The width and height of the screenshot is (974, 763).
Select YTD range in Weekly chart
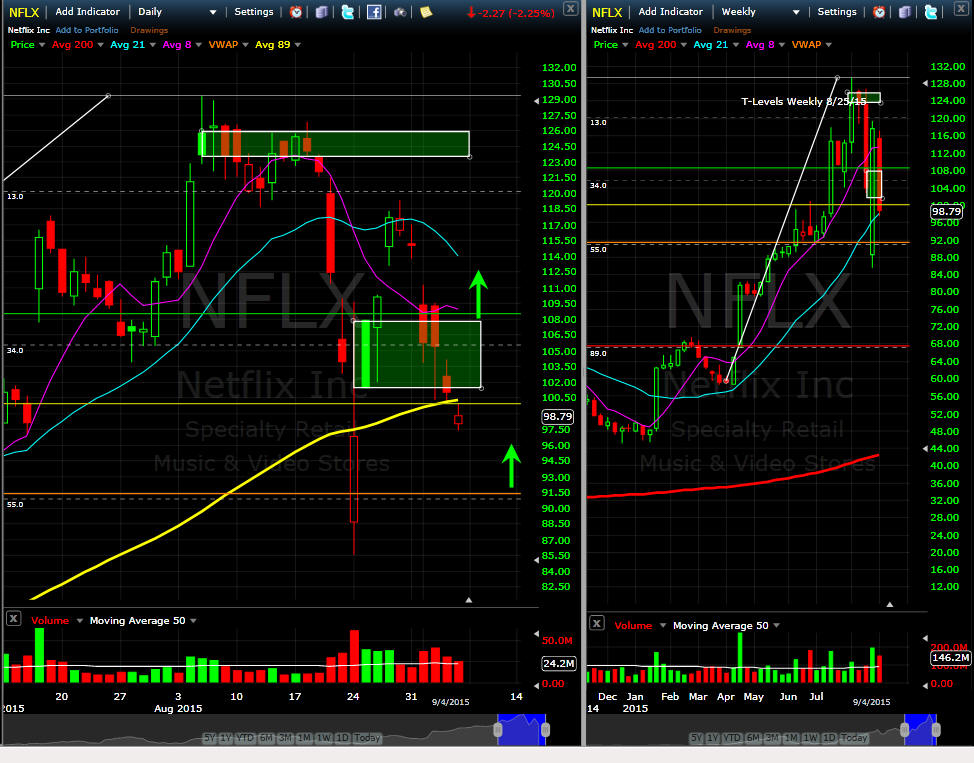pyautogui.click(x=732, y=738)
